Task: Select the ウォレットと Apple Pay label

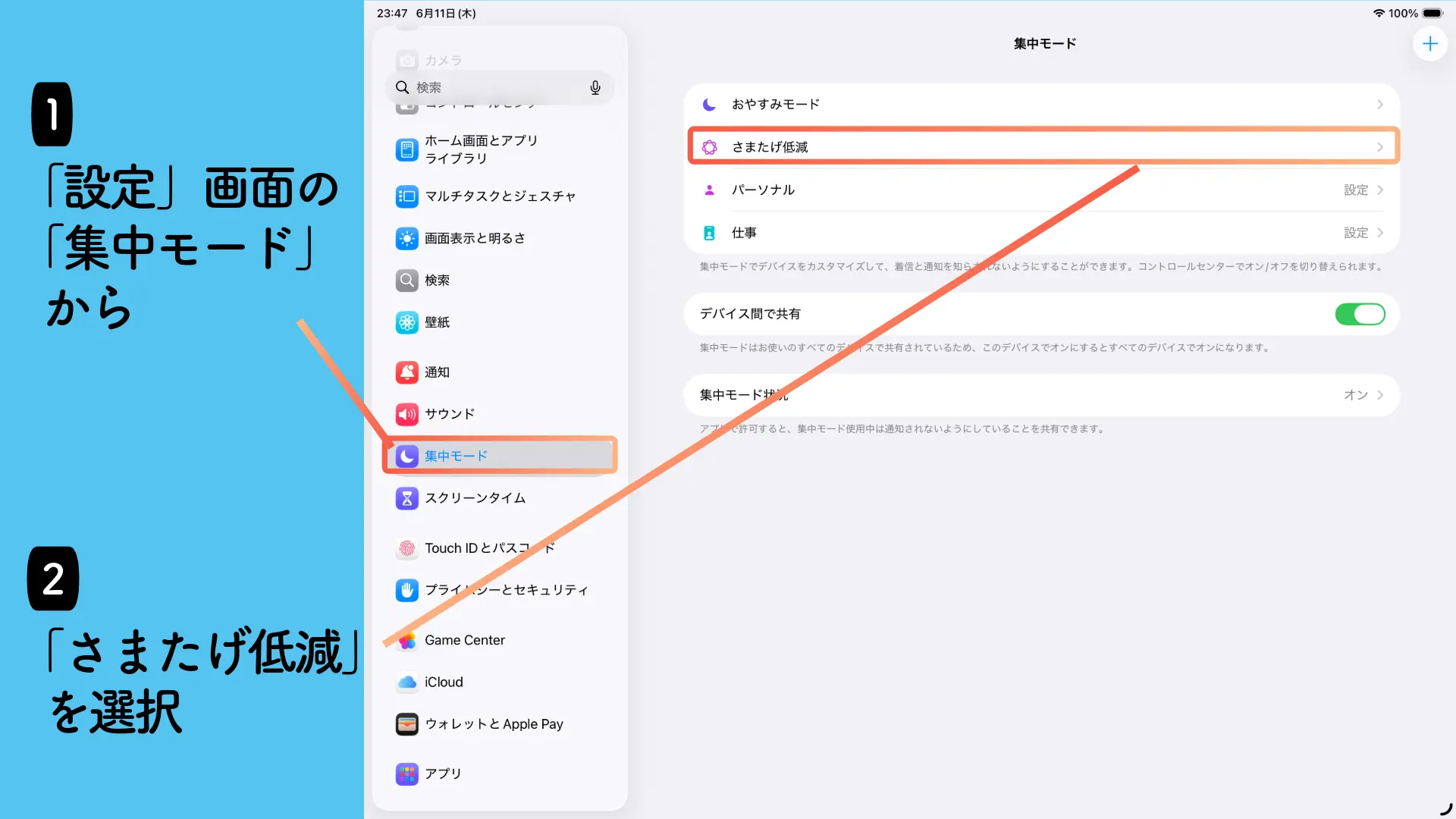Action: pyautogui.click(x=494, y=724)
